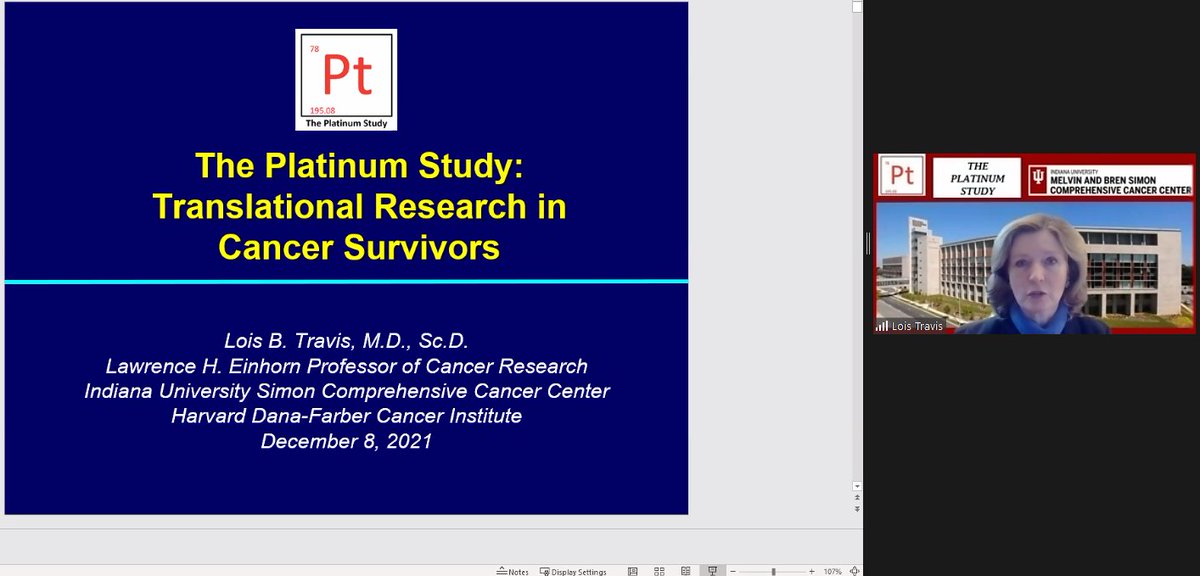Open the Notes pane from status bar
Viewport: 1200px width, 576px height.
click(512, 572)
